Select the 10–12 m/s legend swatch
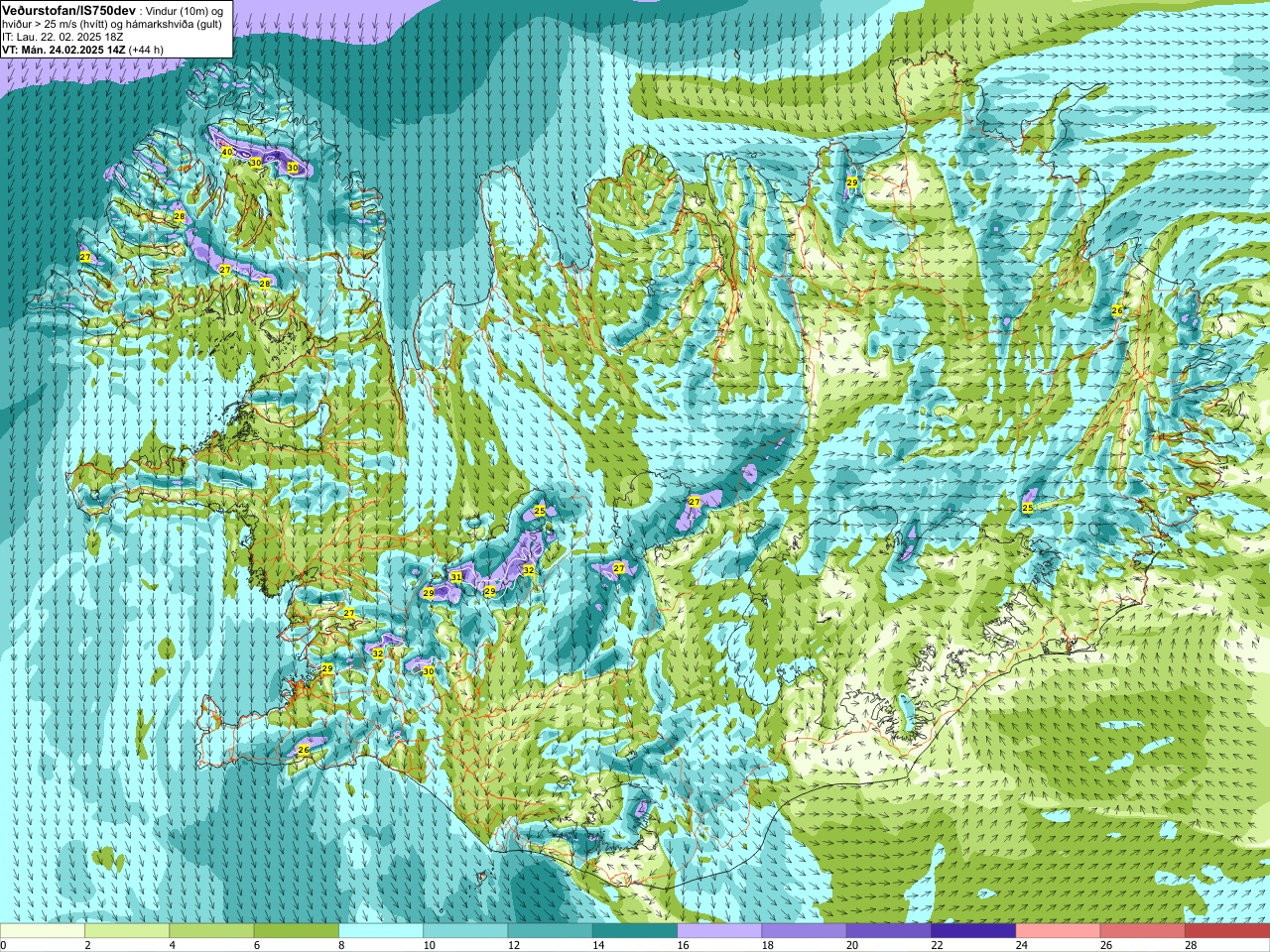Viewport: 1270px width, 952px height. tap(465, 931)
